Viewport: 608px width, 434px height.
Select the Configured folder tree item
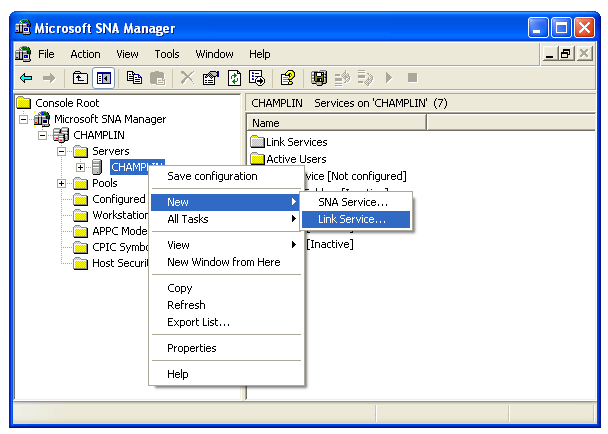[x=119, y=199]
